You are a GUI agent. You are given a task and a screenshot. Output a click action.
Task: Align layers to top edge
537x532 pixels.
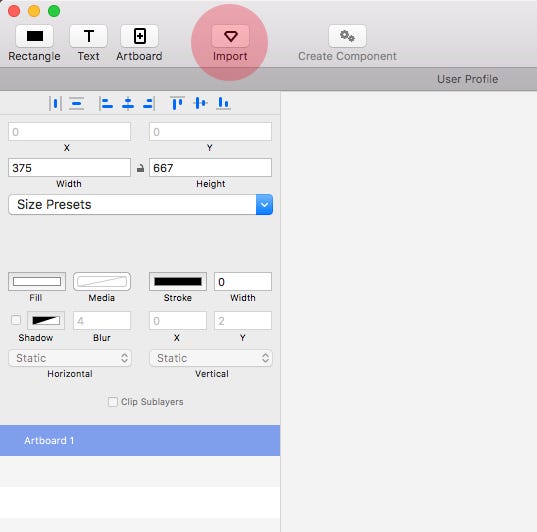pyautogui.click(x=177, y=103)
